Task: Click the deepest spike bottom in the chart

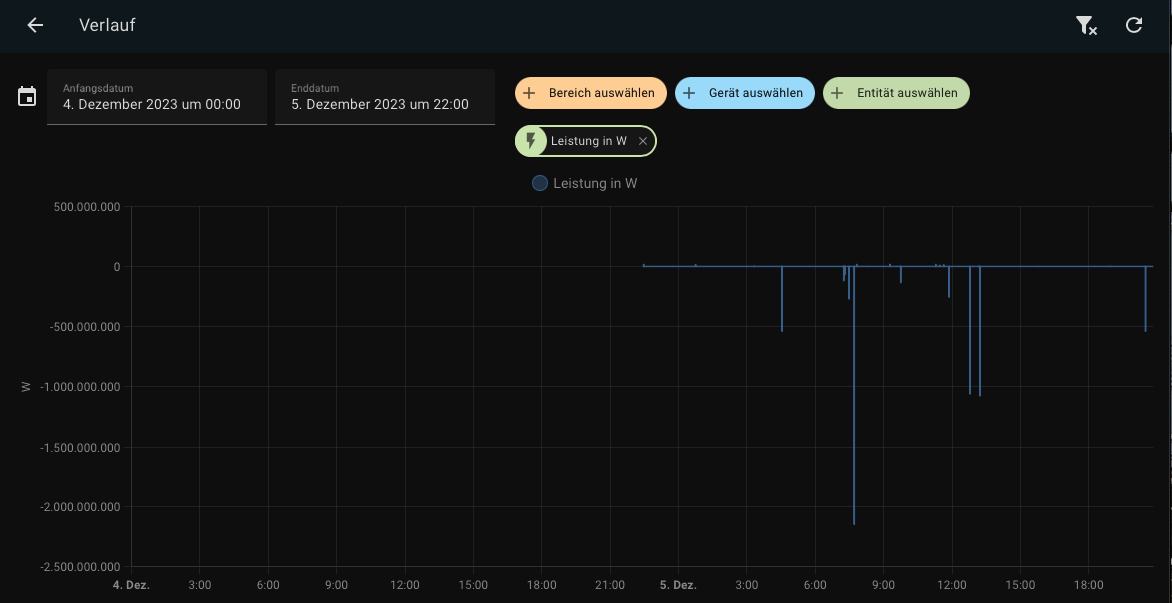Action: click(x=854, y=522)
